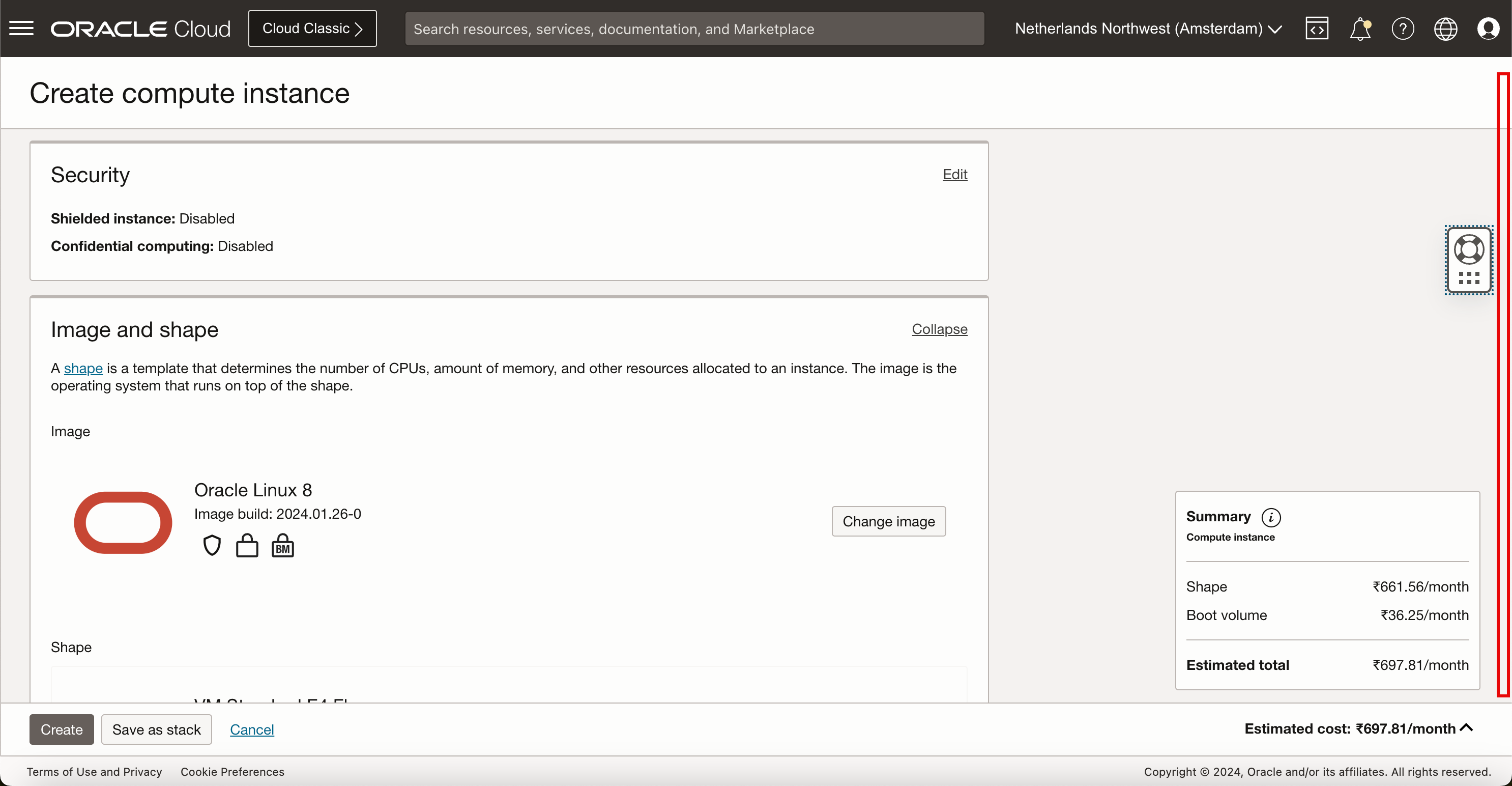Click the support lifebuoy help widget

[1469, 250]
